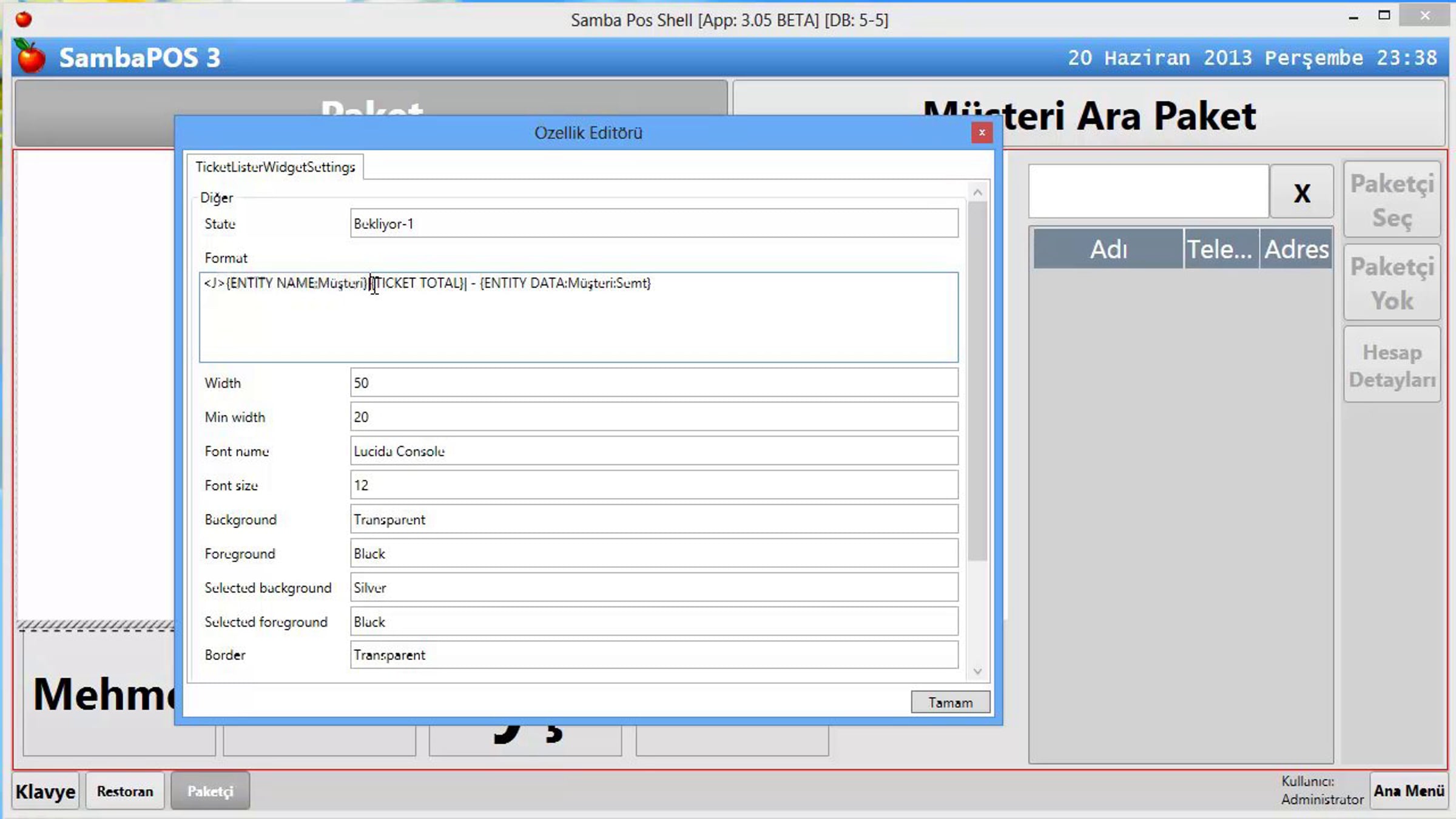Switch to the Restoran screen
The image size is (1456, 819).
pyautogui.click(x=125, y=791)
